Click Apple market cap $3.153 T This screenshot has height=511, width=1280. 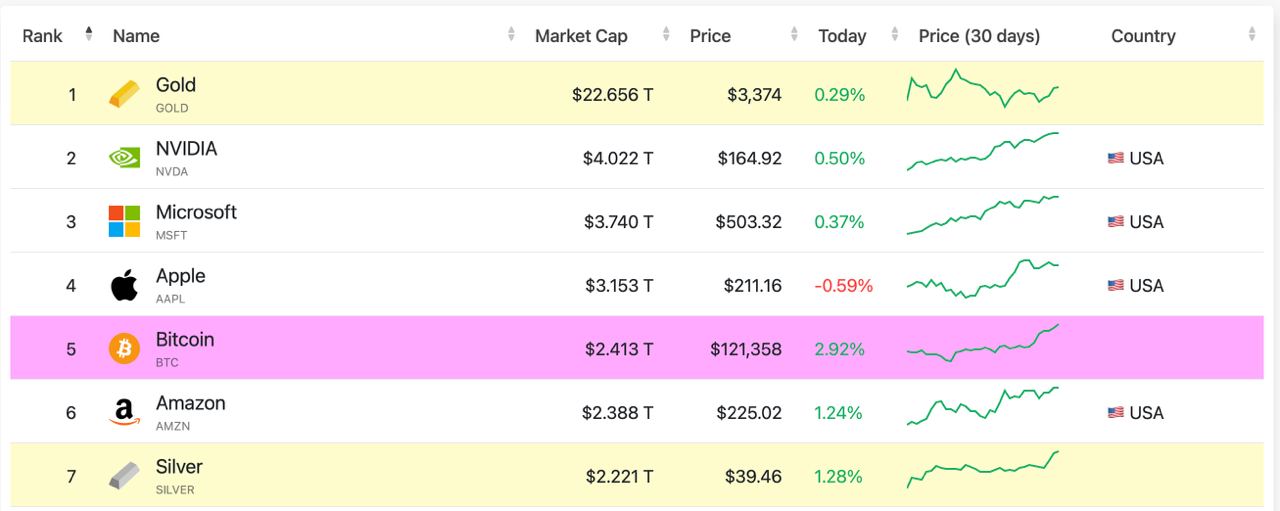619,285
